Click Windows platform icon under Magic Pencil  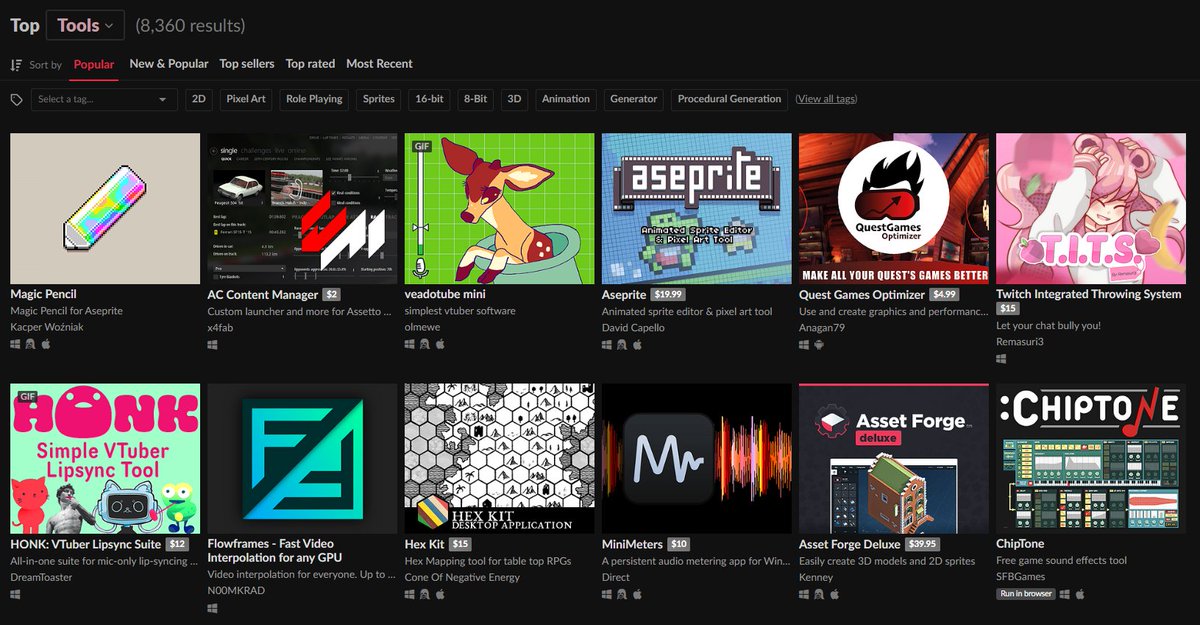(x=16, y=344)
